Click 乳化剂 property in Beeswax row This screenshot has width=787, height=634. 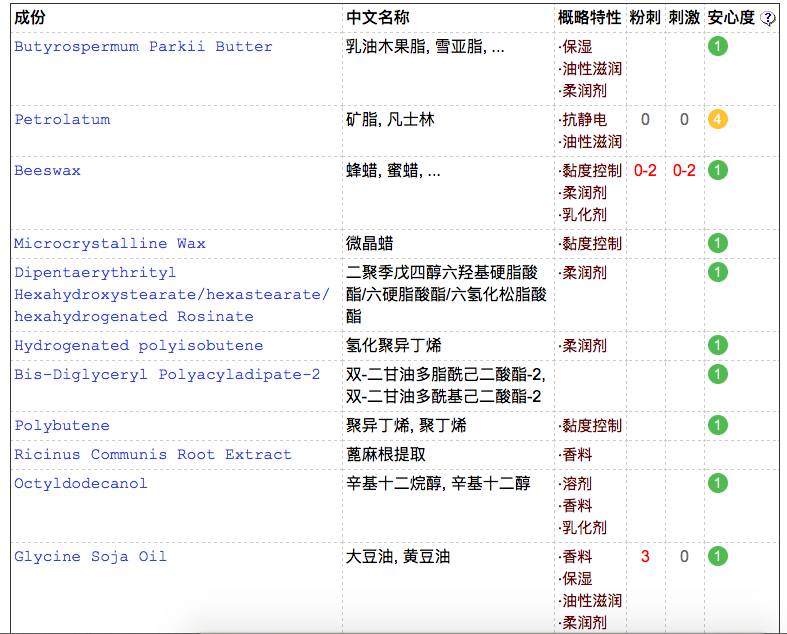583,215
